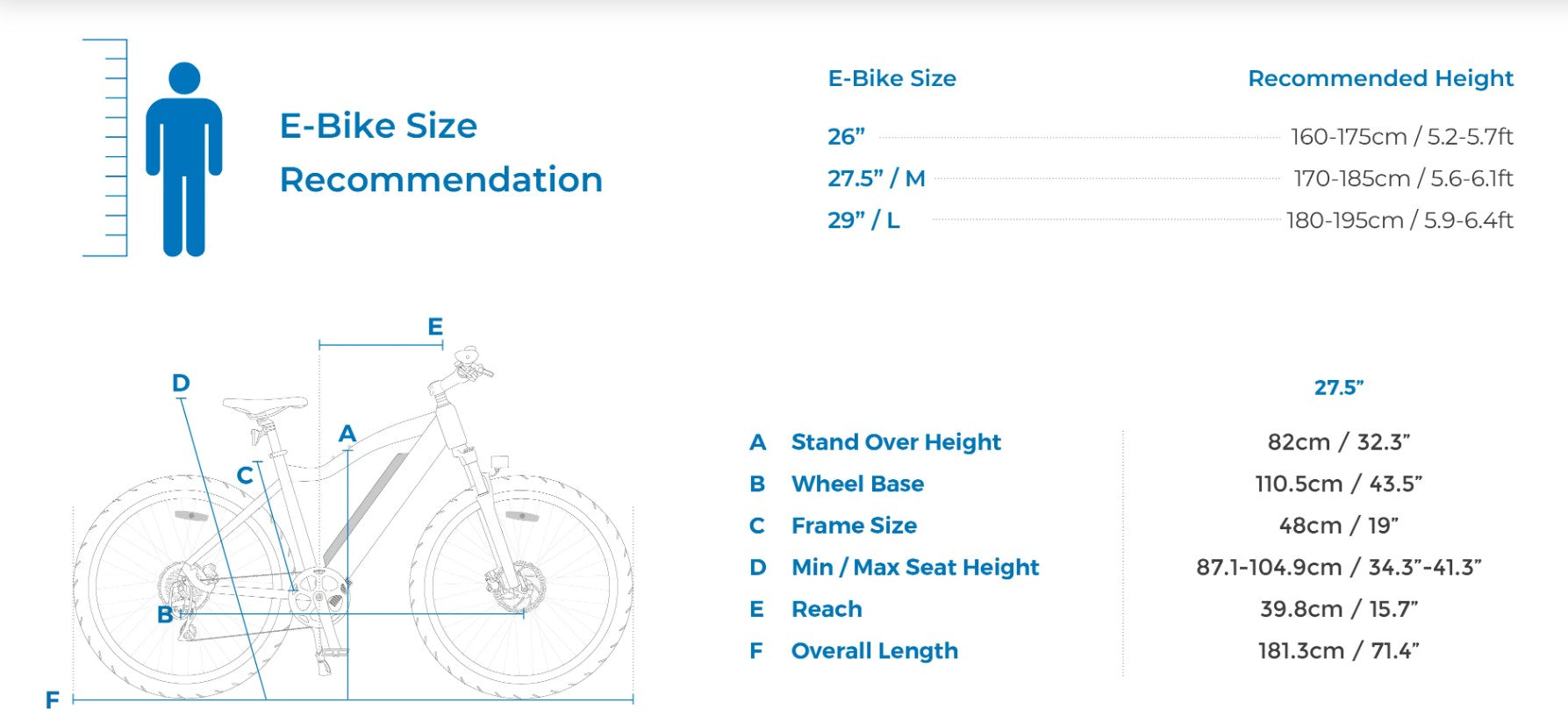Click the battery on the bike's down tube

[x=363, y=510]
